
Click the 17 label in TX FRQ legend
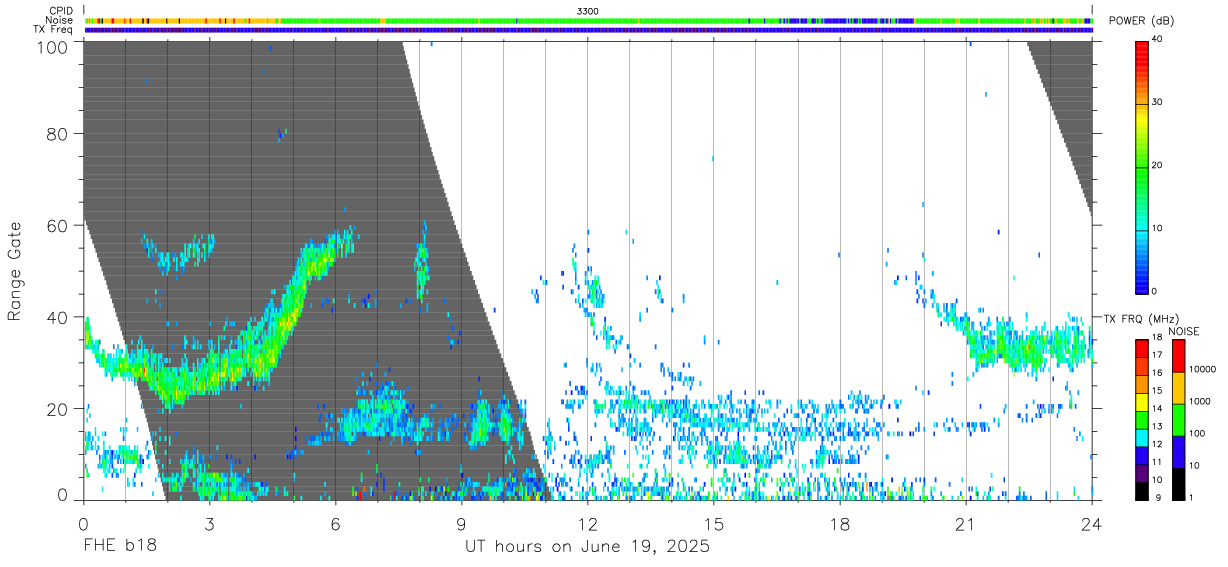pos(1155,355)
